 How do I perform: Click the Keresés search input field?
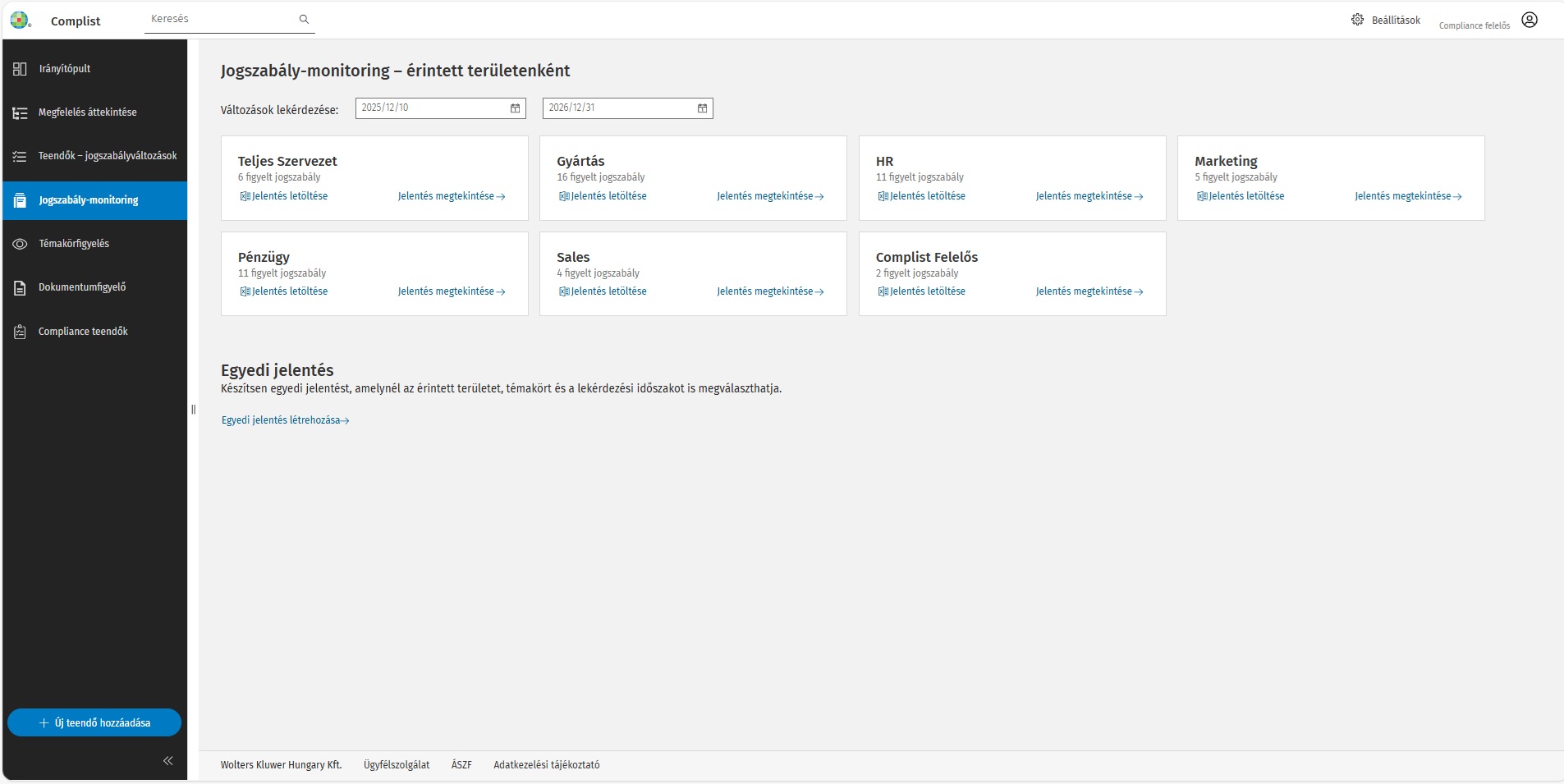[219, 19]
